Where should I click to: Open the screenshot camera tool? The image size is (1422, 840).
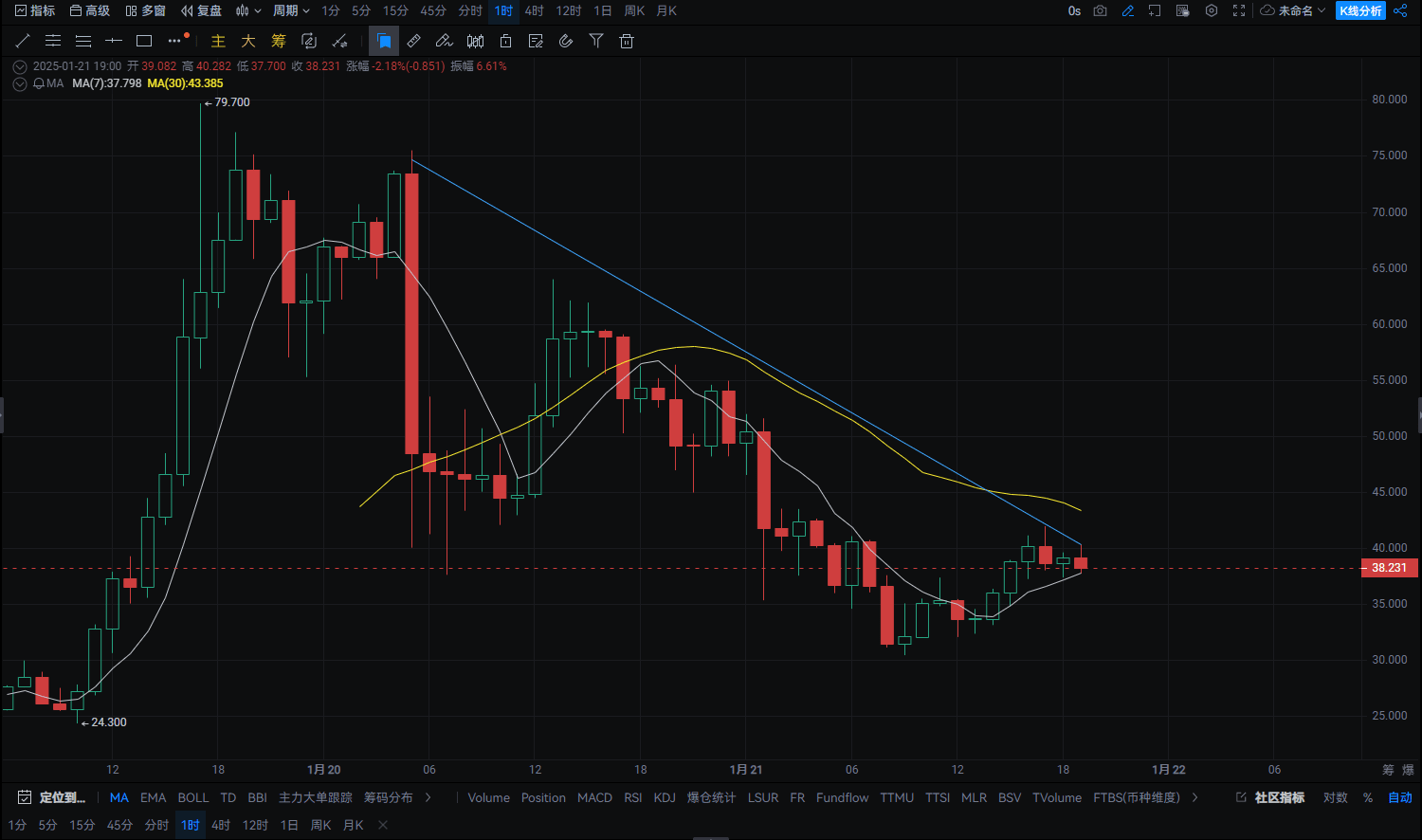point(1100,10)
